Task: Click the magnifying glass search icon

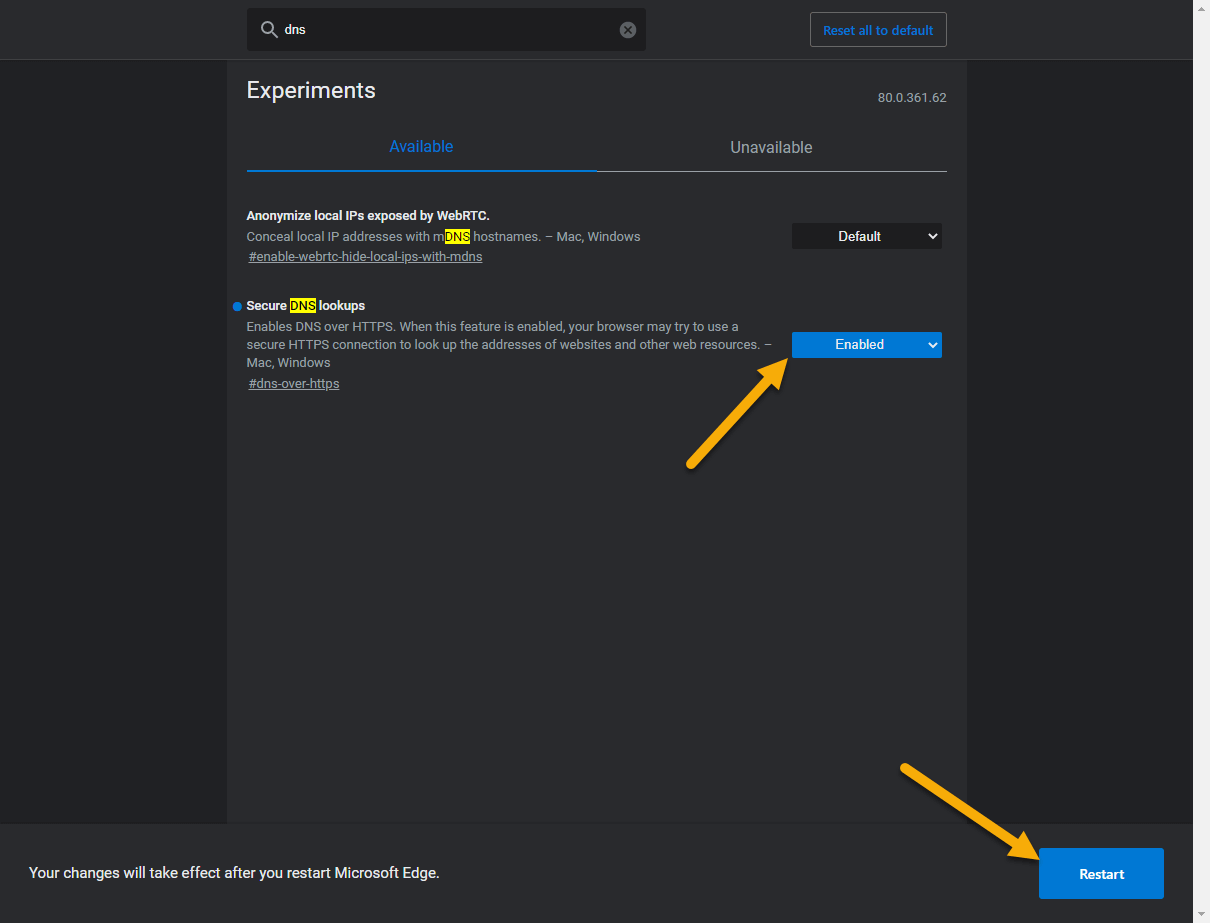Action: pos(268,29)
